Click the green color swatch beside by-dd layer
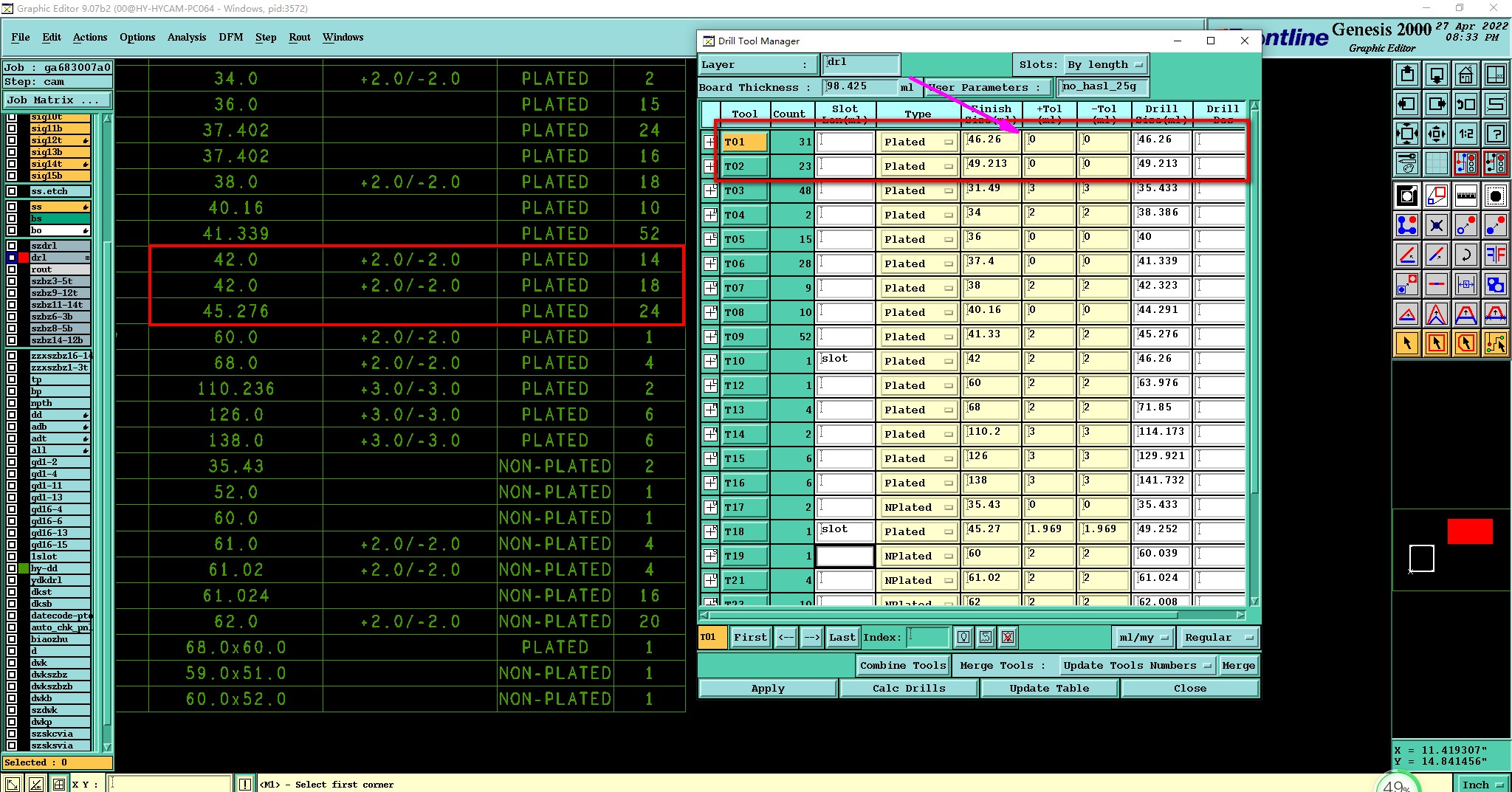 tap(24, 568)
